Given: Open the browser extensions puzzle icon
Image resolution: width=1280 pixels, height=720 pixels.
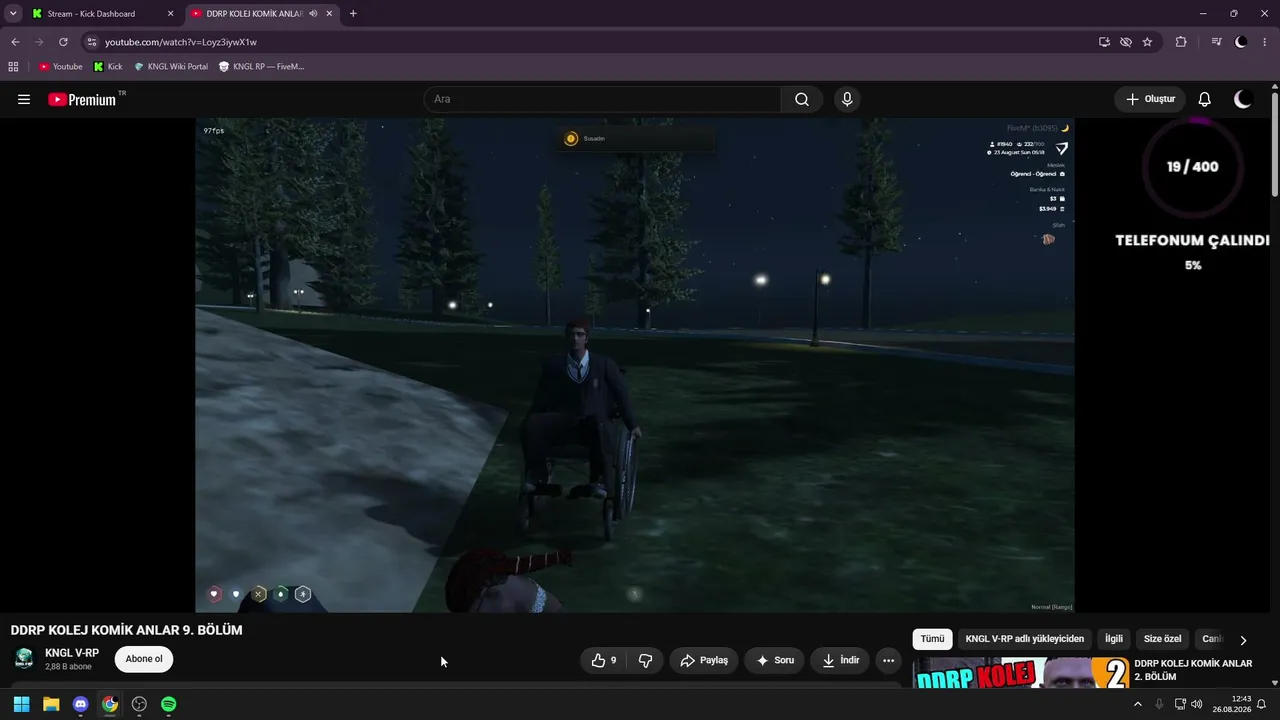Looking at the screenshot, I should click(x=1181, y=42).
